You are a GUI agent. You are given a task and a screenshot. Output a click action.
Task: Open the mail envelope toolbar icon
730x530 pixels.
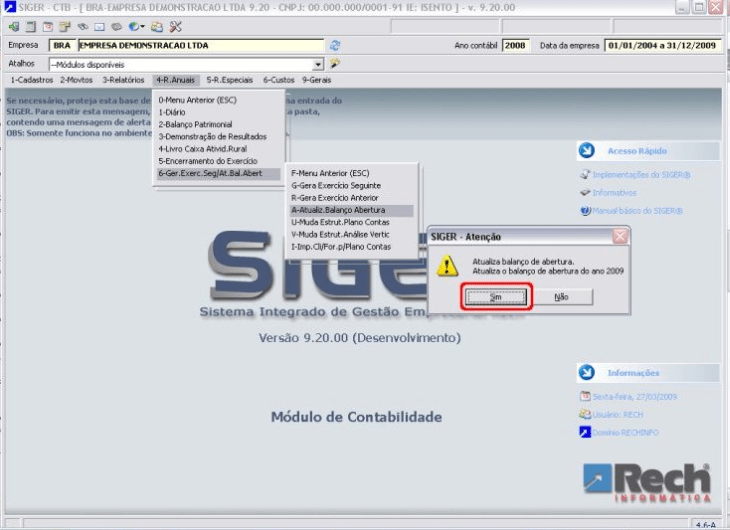point(99,27)
